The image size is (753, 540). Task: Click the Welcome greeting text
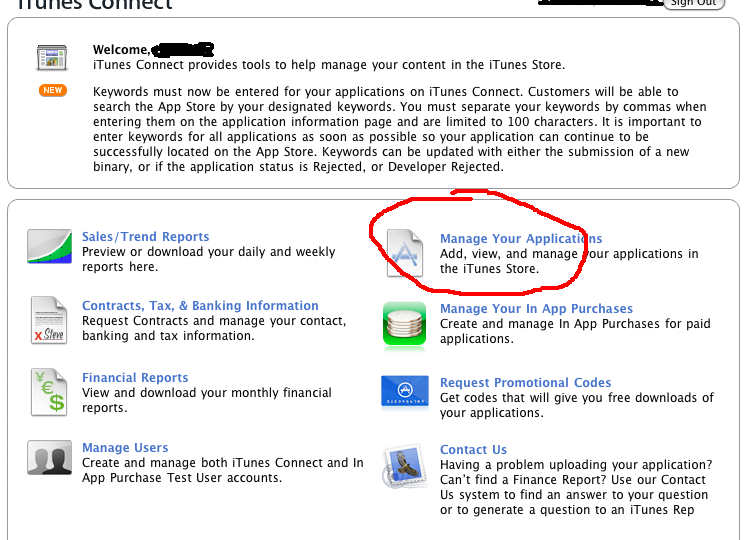(x=121, y=50)
